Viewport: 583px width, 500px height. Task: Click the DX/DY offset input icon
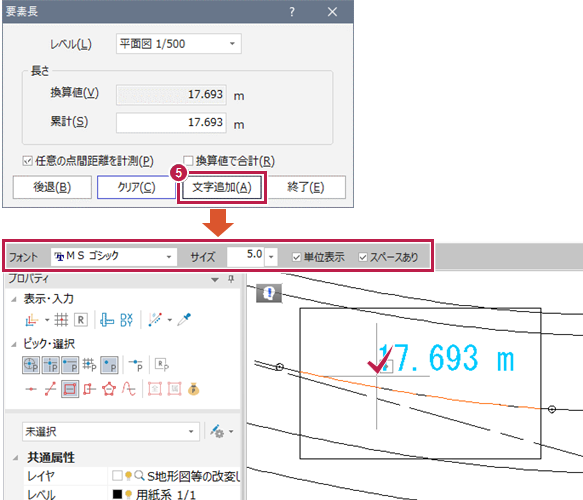coord(126,319)
